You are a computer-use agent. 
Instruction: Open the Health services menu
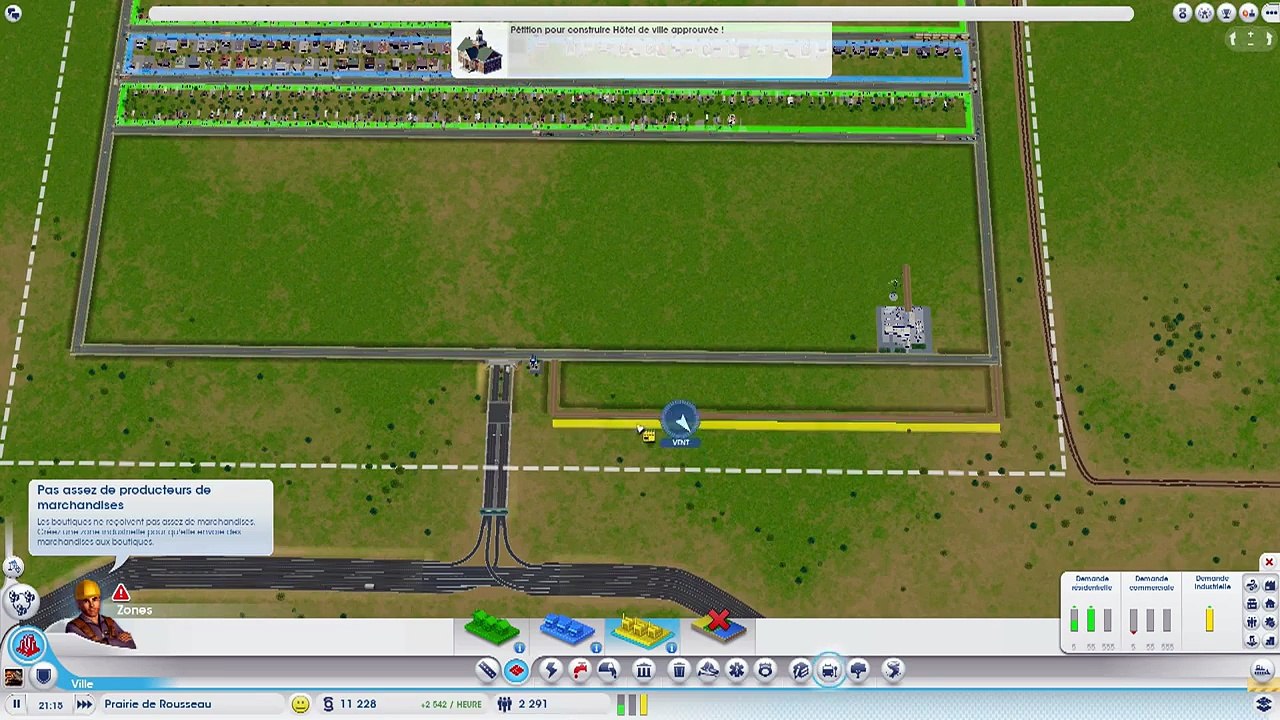(x=736, y=670)
